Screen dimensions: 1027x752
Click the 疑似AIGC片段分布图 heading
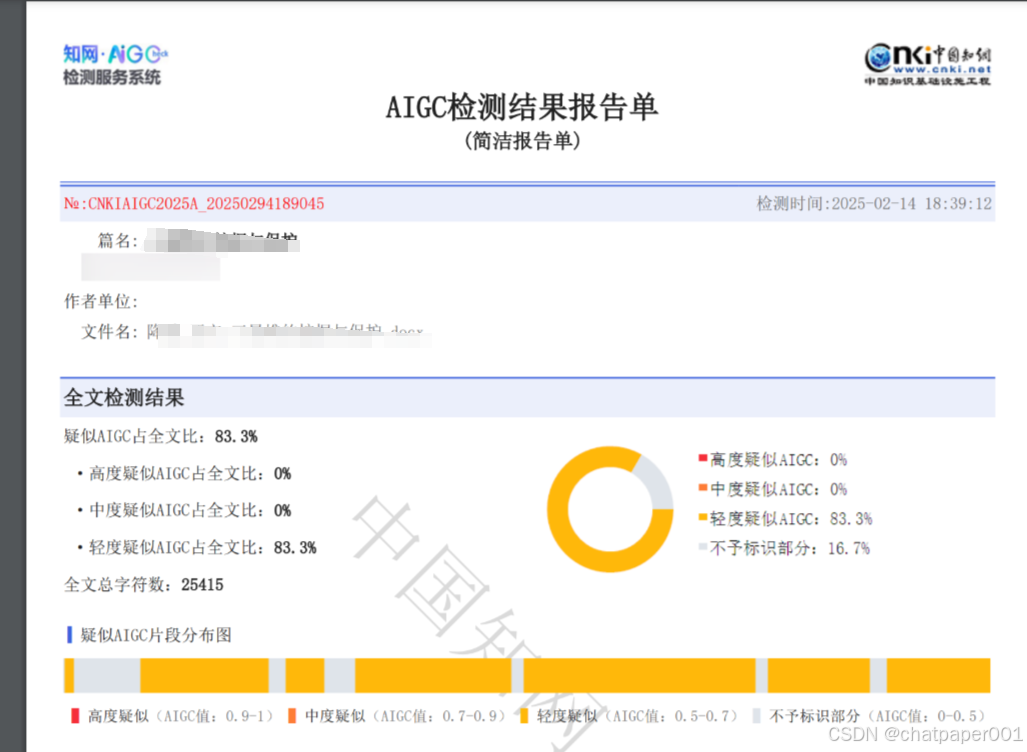pyautogui.click(x=156, y=635)
